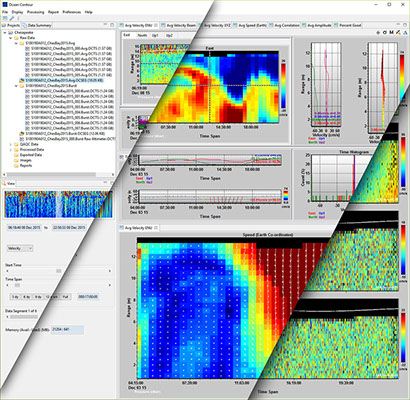Open the Reports folder

click(x=23, y=166)
